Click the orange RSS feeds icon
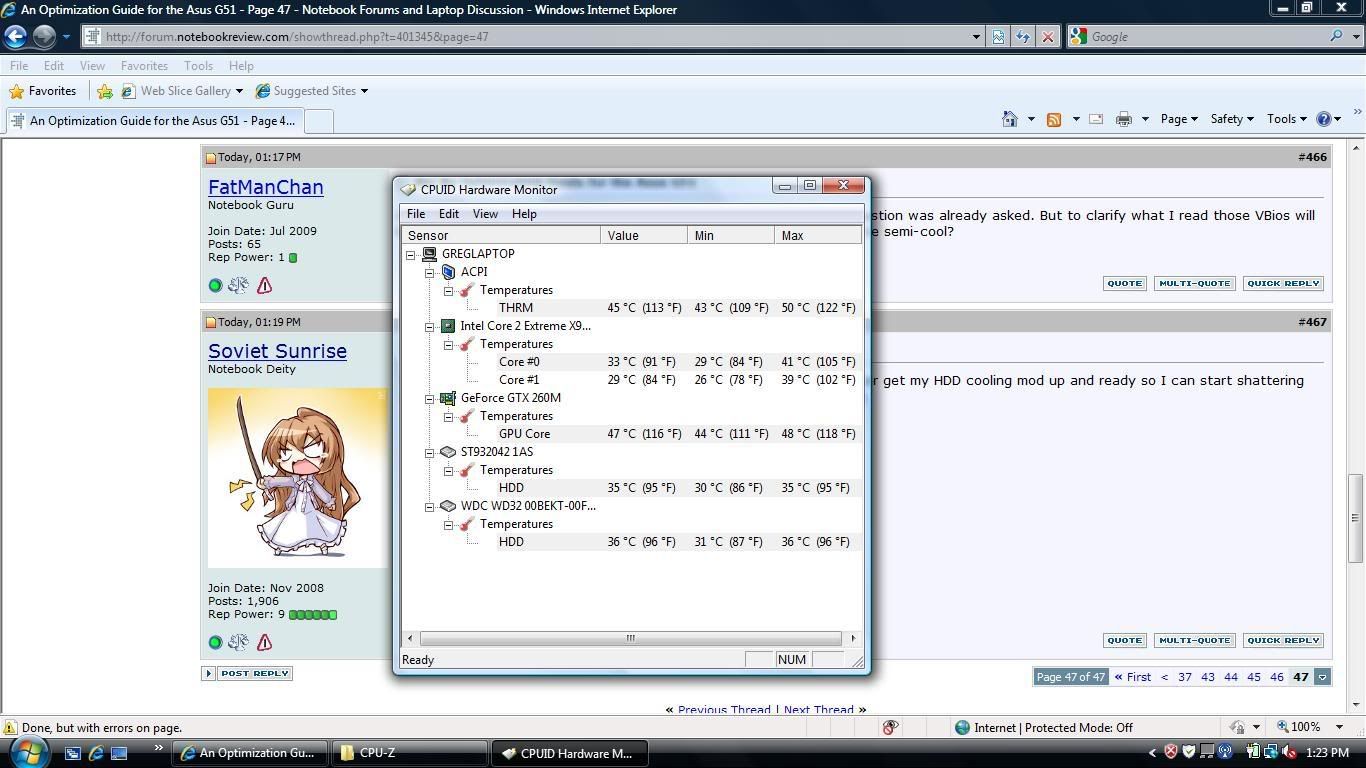1366x768 pixels. (1054, 119)
